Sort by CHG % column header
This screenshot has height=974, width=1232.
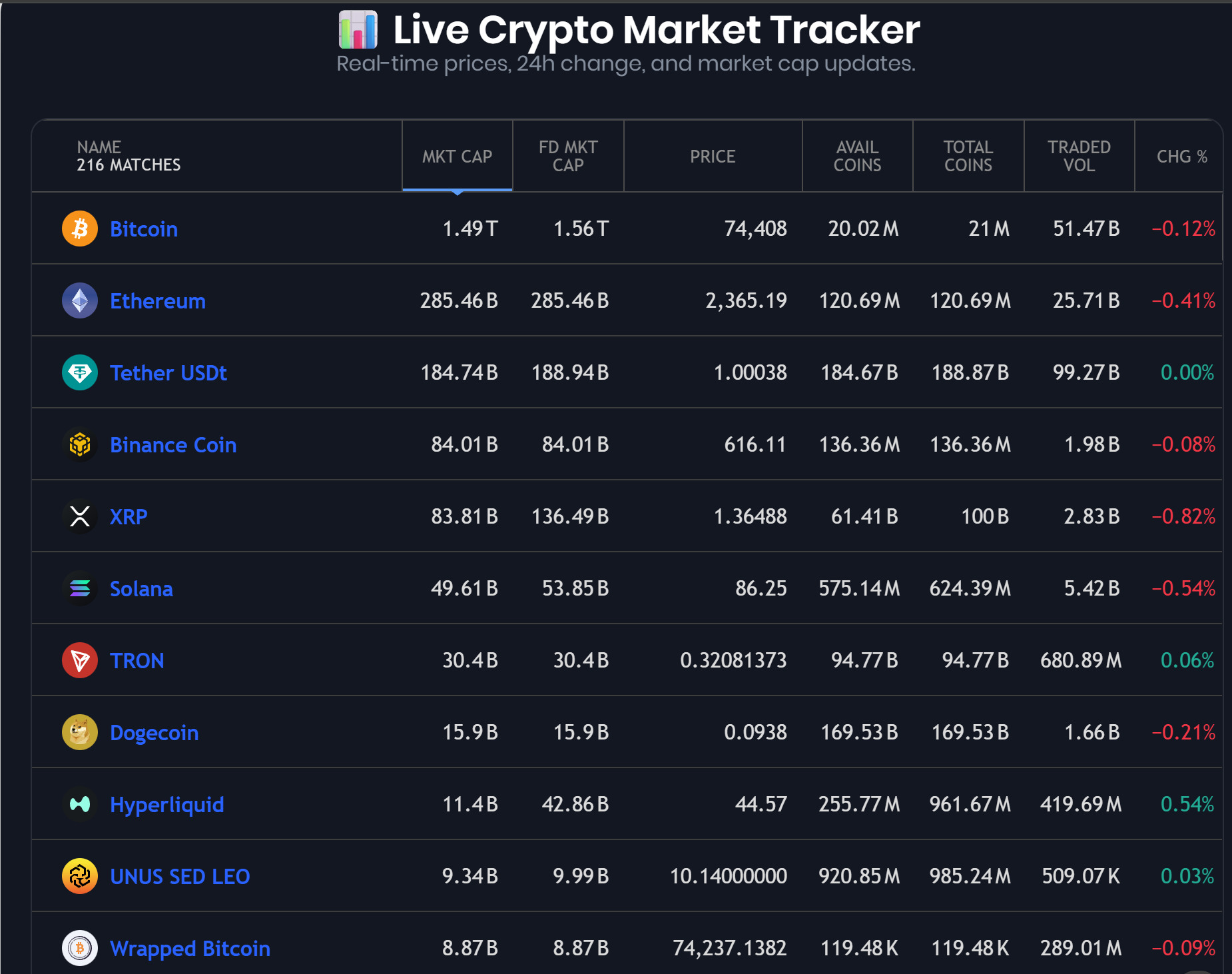[1181, 156]
